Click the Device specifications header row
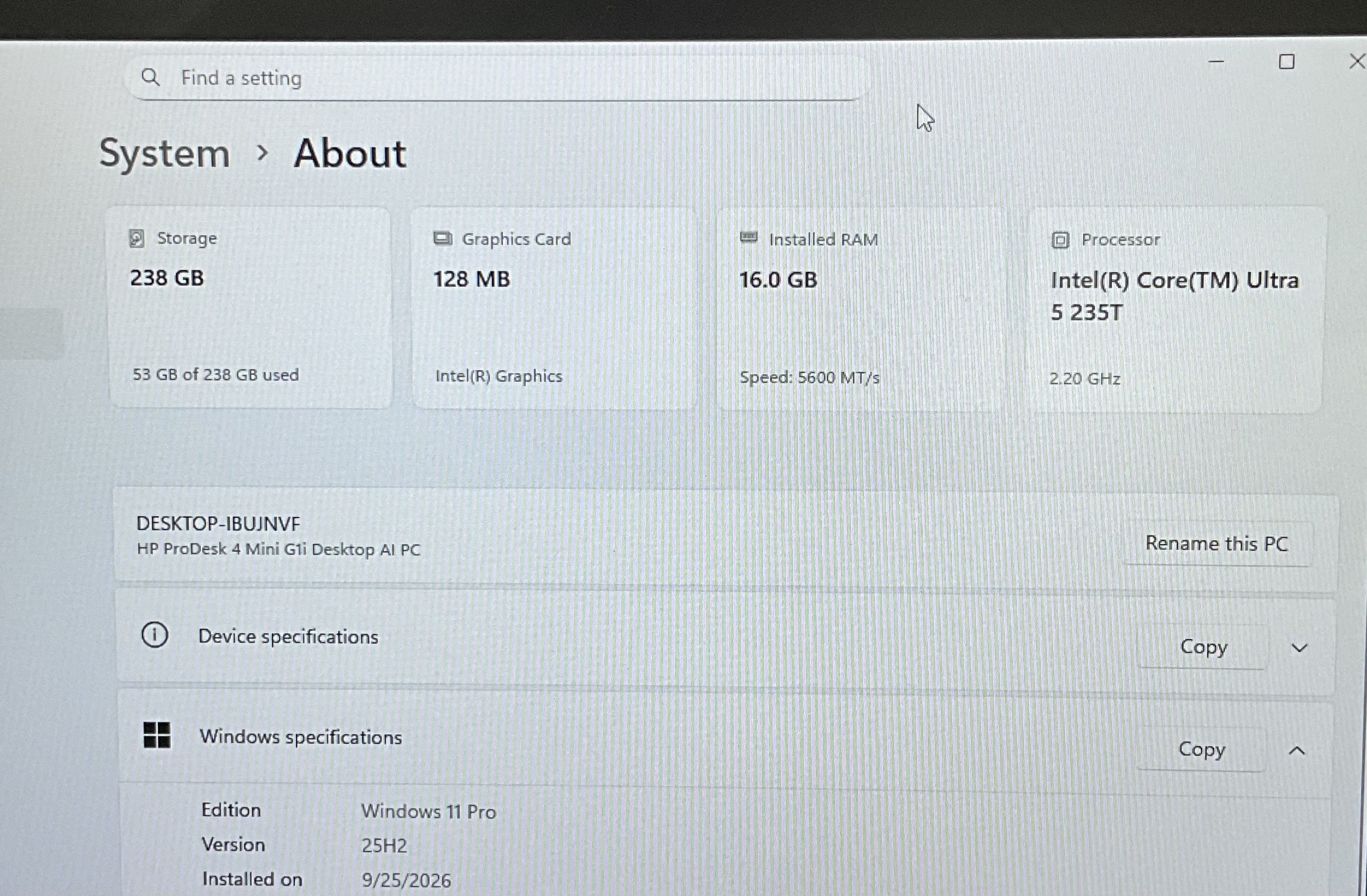This screenshot has width=1367, height=896. pos(725,642)
